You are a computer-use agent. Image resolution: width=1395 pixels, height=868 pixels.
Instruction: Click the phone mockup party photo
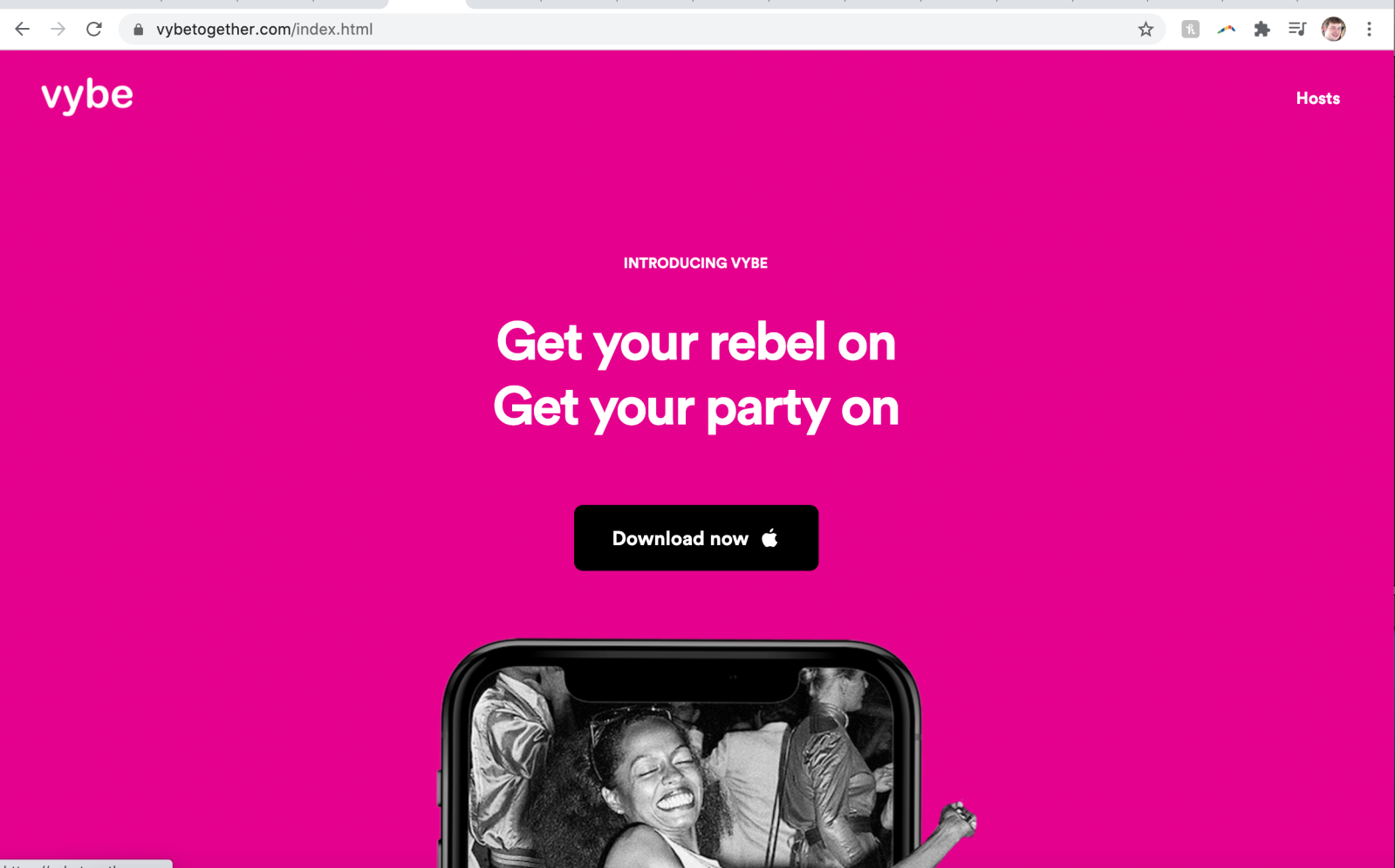[682, 768]
